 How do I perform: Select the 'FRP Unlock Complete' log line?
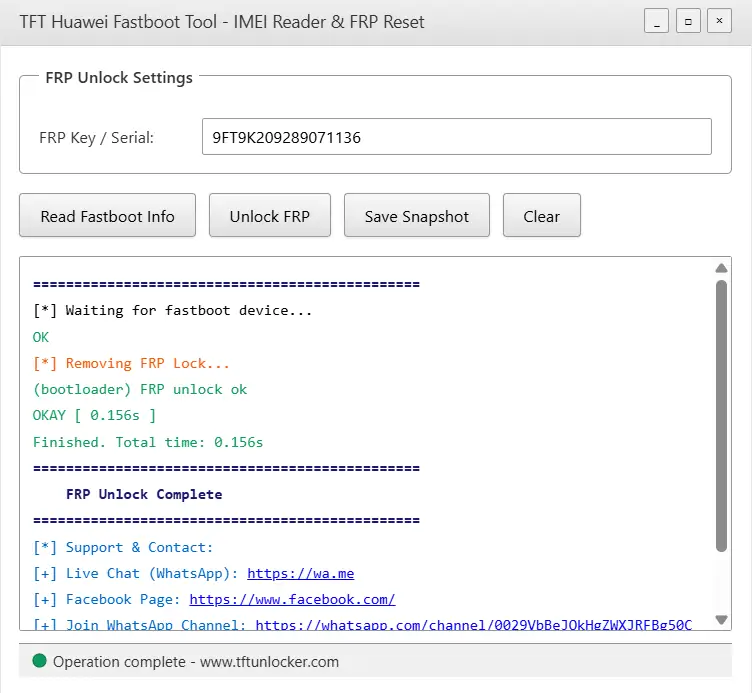(x=144, y=494)
